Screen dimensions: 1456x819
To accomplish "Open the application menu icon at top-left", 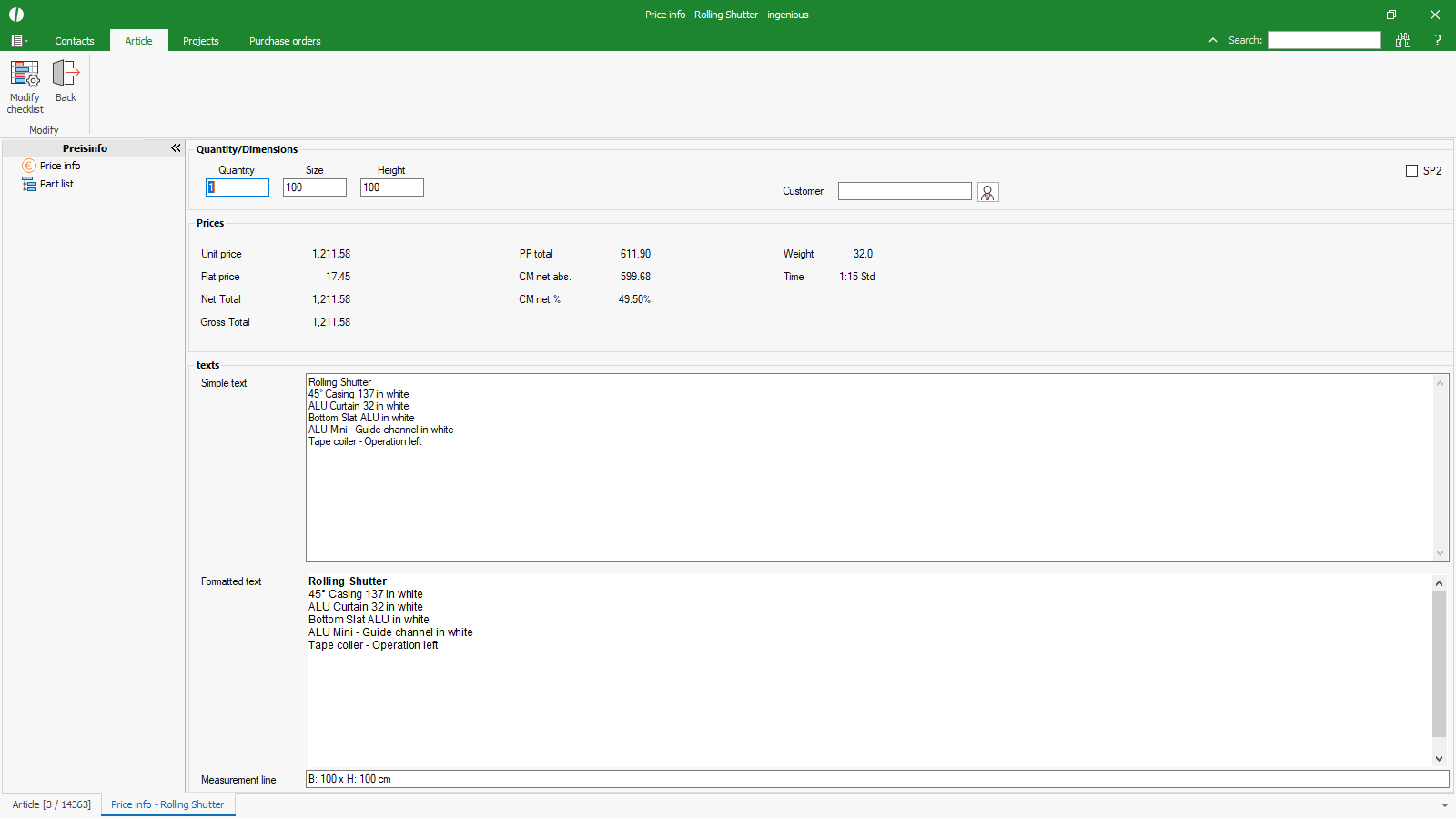I will (x=18, y=41).
